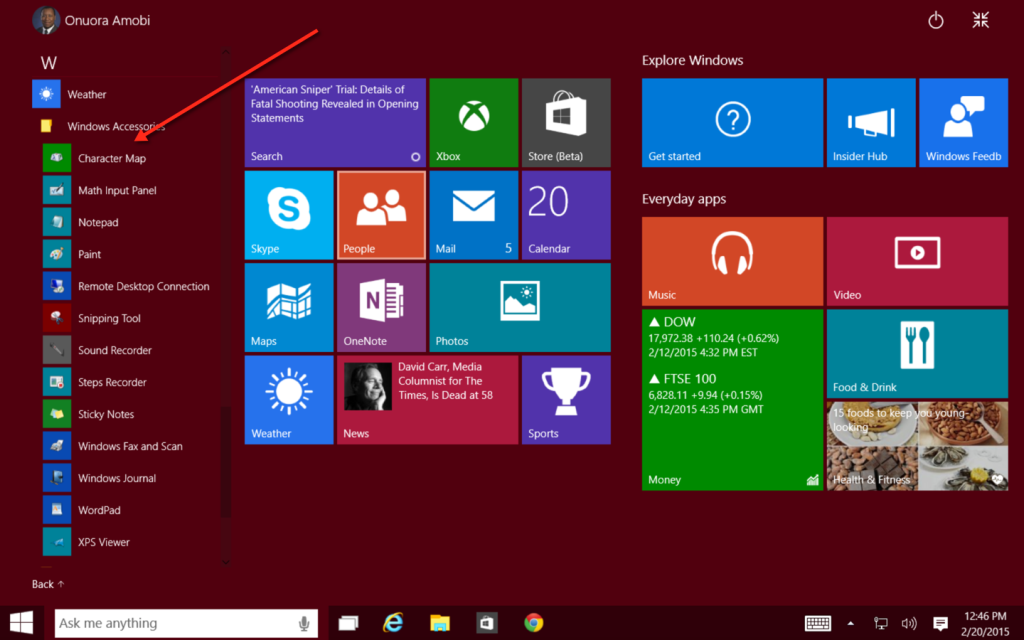This screenshot has width=1024, height=640.
Task: Open the Xbox tile
Action: point(473,121)
